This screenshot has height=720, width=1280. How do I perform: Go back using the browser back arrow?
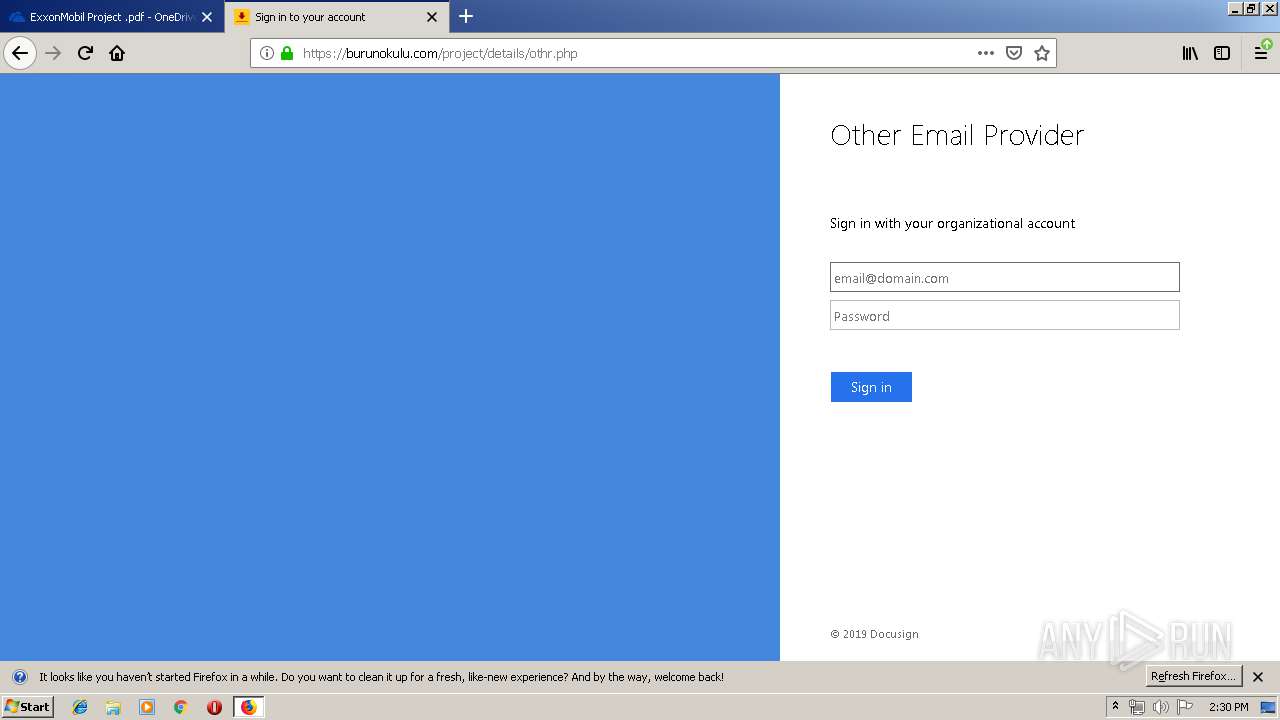pyautogui.click(x=20, y=53)
